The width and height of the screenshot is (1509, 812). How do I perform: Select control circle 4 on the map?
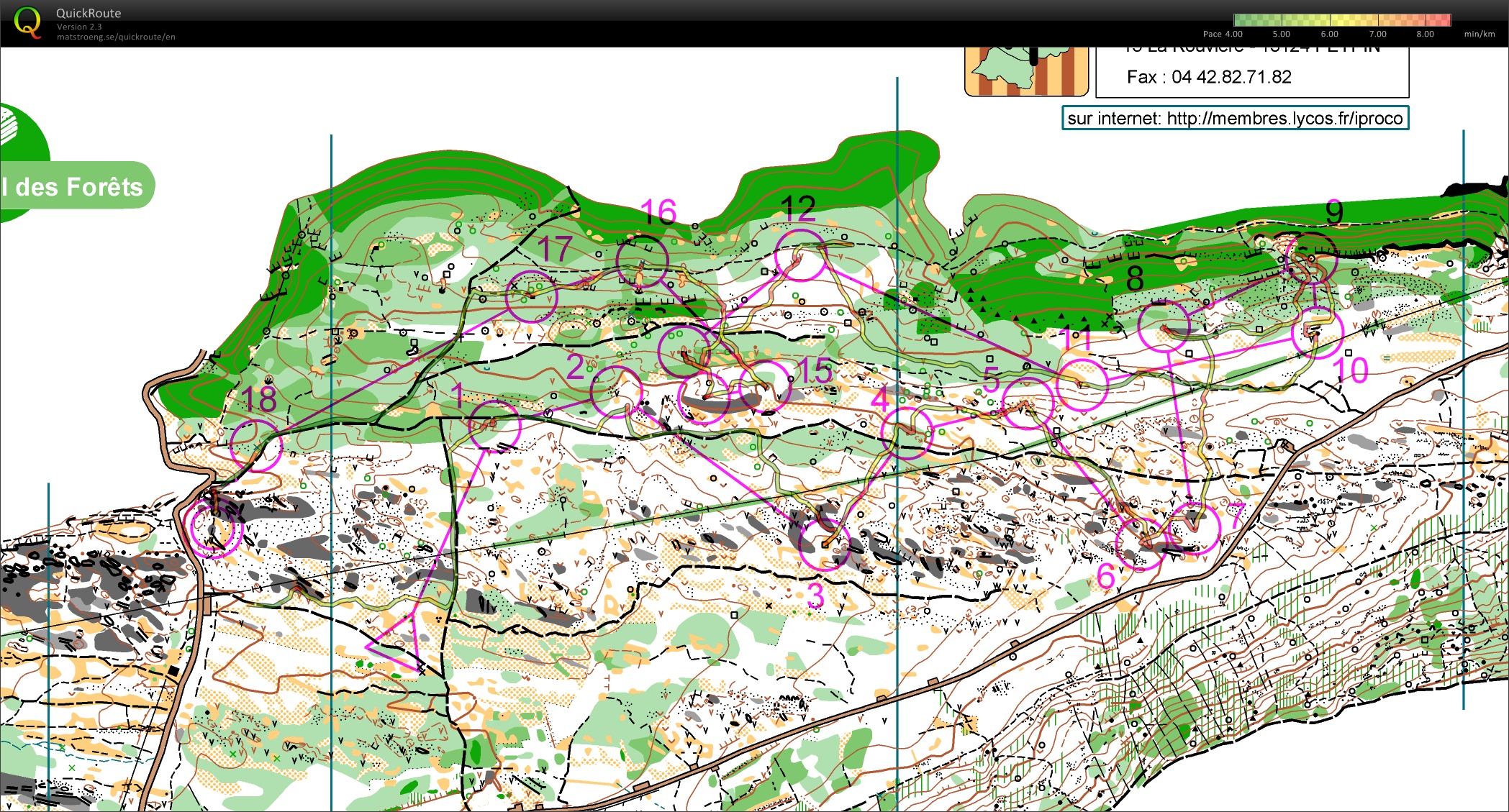907,432
